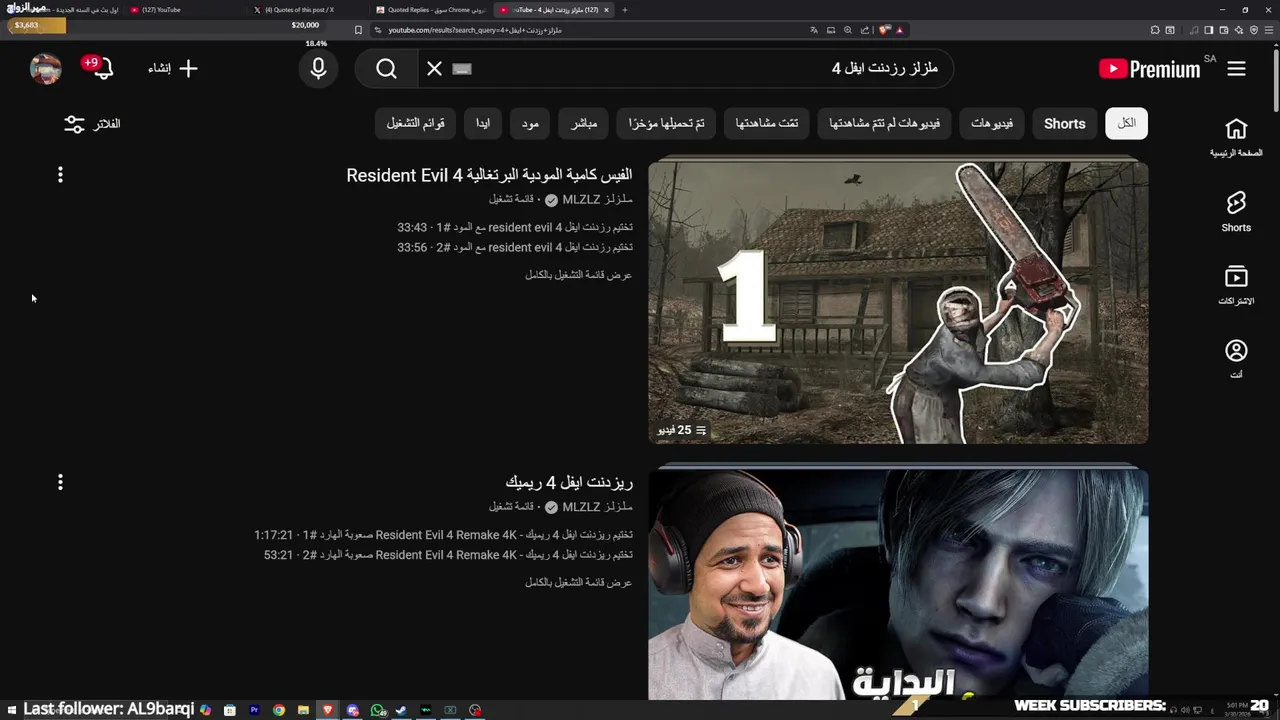This screenshot has height=720, width=1280.
Task: Select the All chip (الكل)
Action: point(1126,123)
